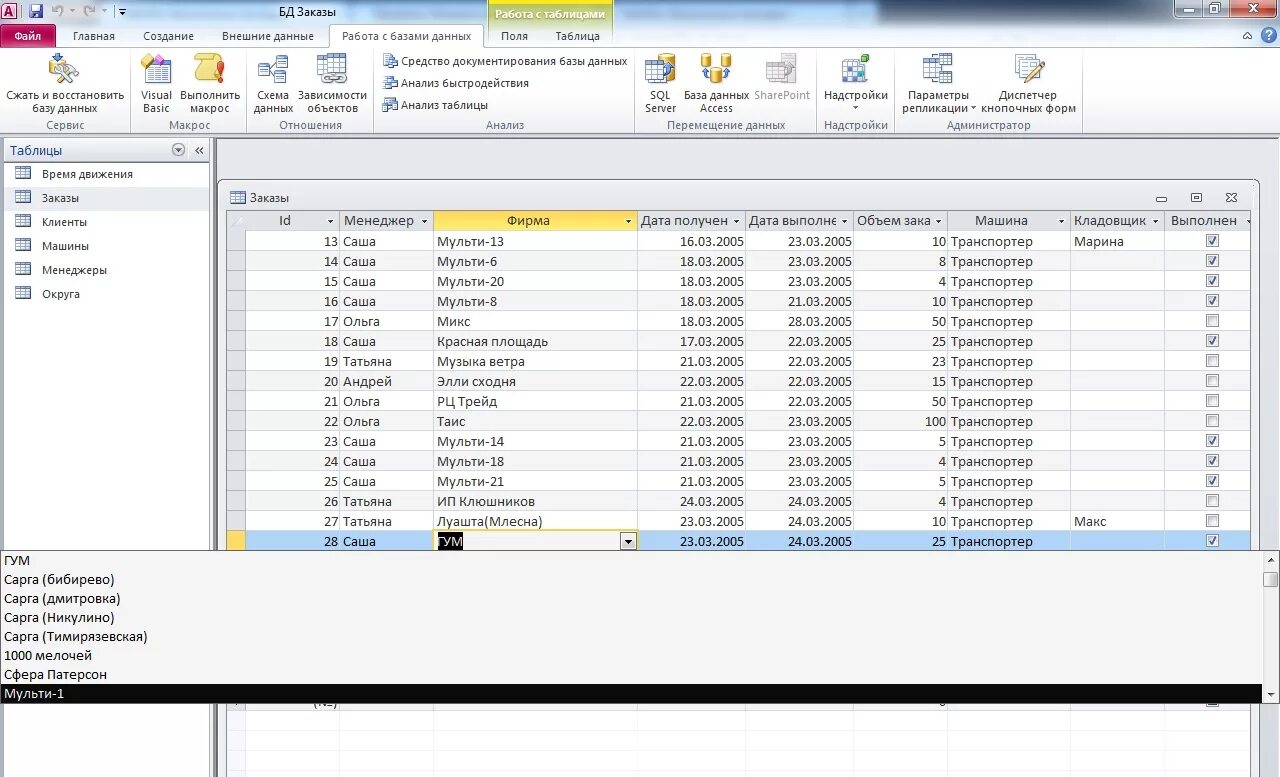Toggle Выполнен checkbox for order 21

click(1212, 401)
